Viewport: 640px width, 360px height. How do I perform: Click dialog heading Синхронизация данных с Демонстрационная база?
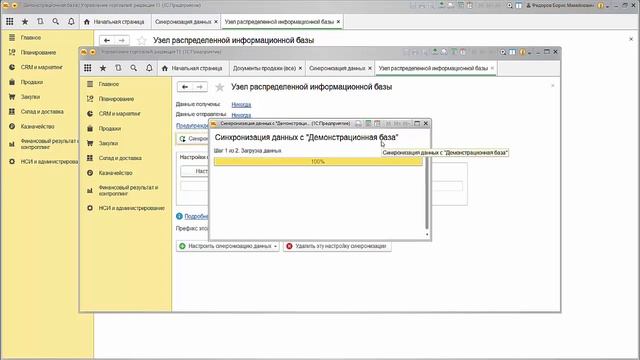(x=307, y=137)
